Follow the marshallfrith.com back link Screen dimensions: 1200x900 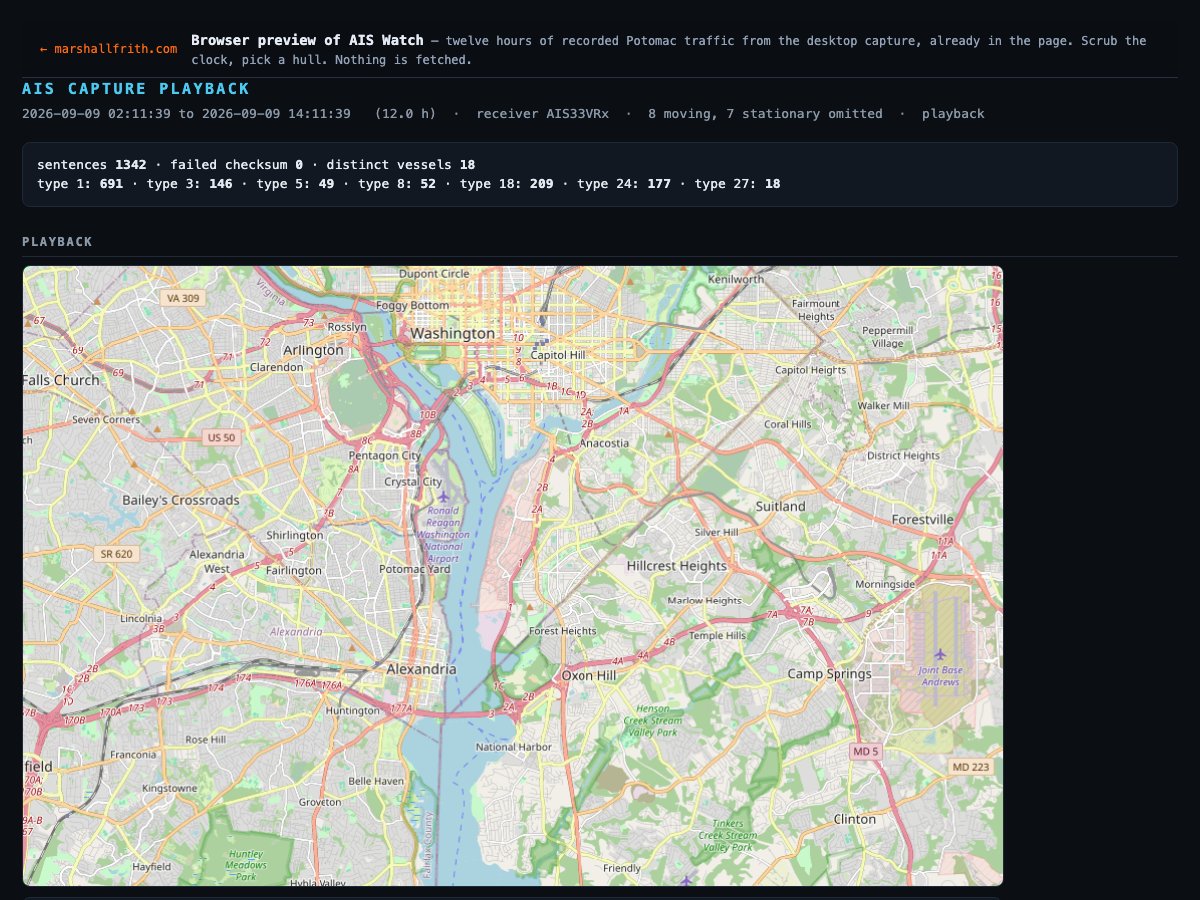108,48
